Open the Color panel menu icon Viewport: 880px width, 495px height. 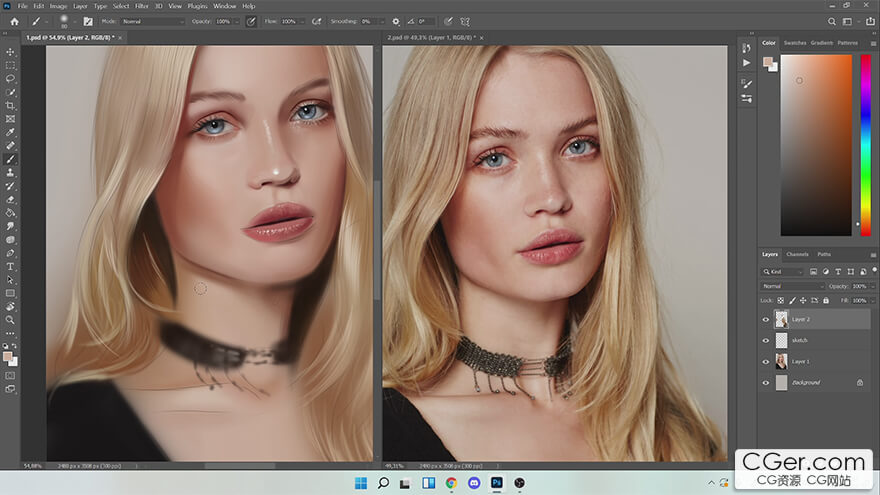(873, 43)
